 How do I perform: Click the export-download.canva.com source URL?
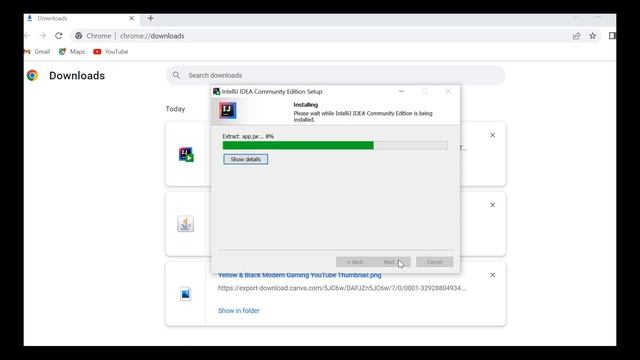tap(342, 288)
